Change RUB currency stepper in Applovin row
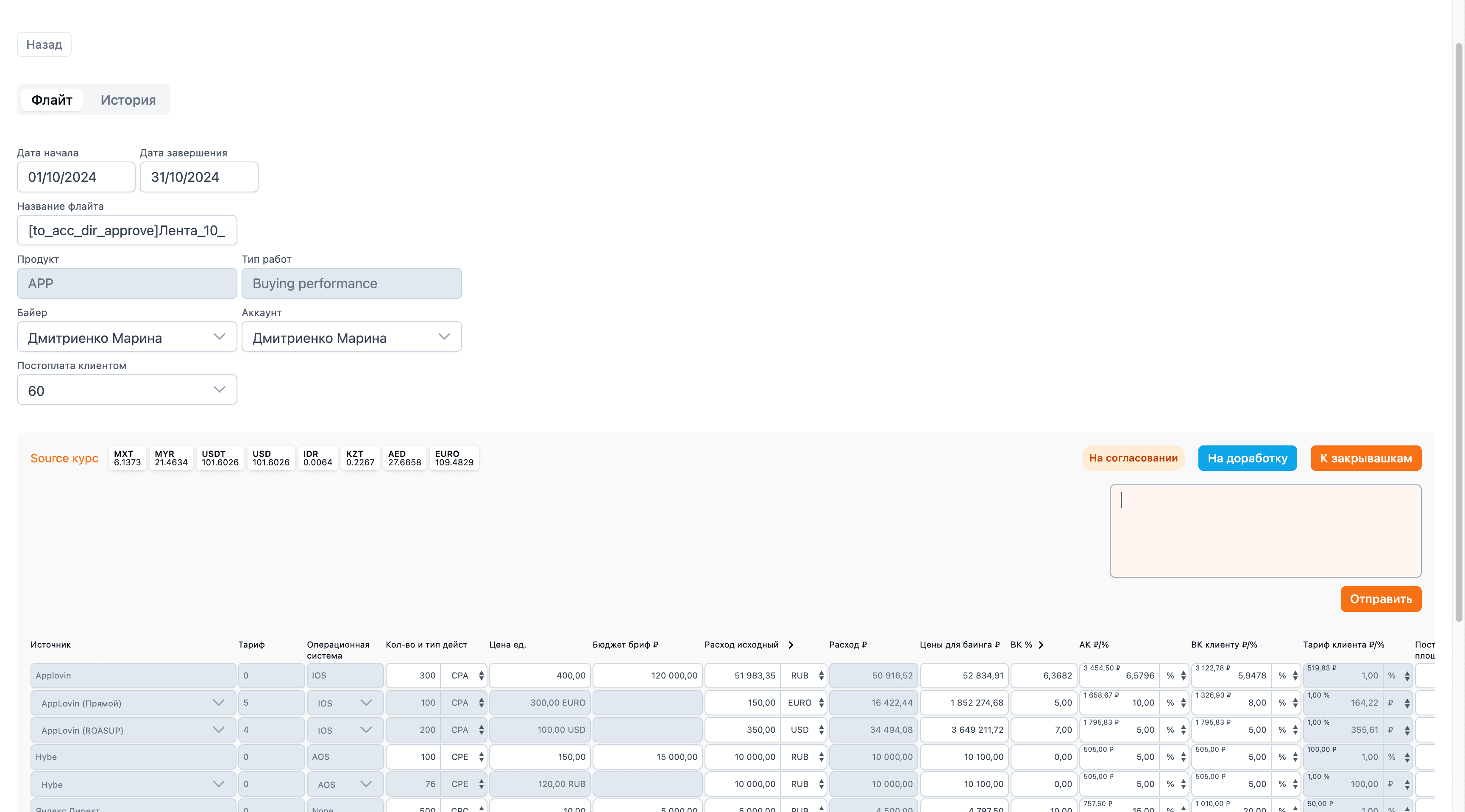This screenshot has height=812, width=1465. (x=821, y=676)
